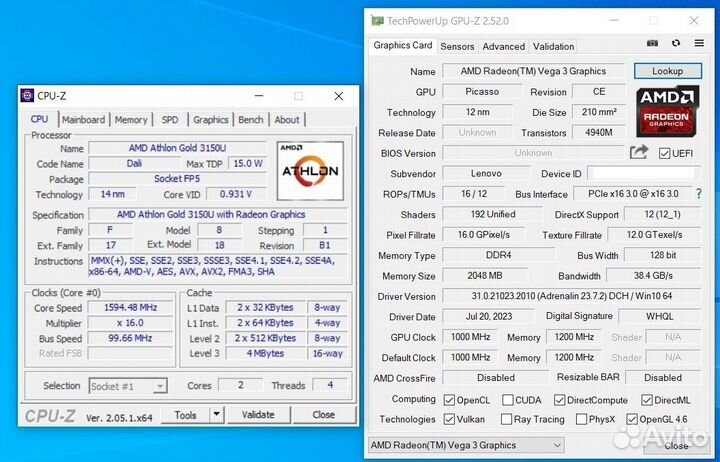
Task: Click the CPU-Z Close button
Action: click(324, 415)
